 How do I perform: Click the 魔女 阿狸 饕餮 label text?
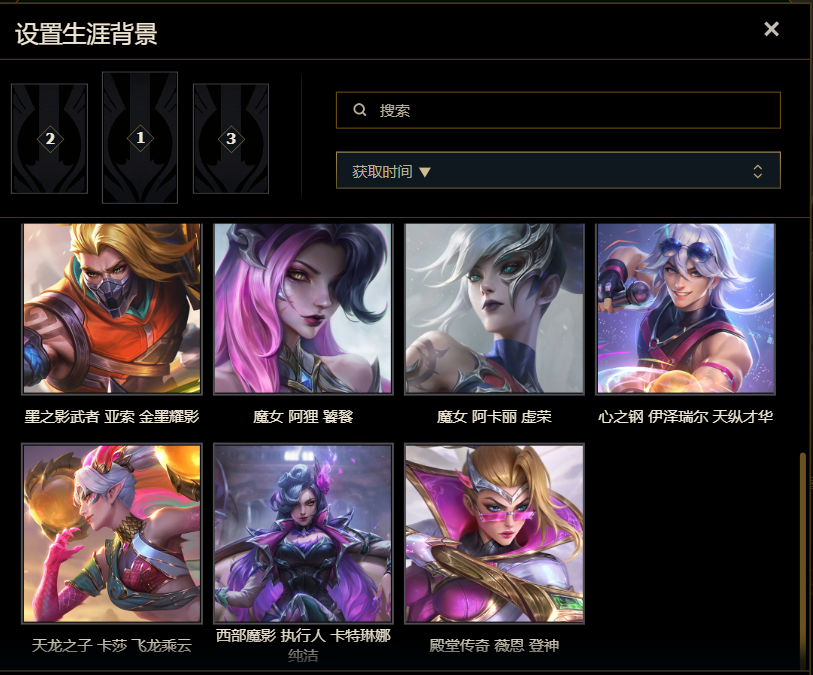[x=303, y=416]
